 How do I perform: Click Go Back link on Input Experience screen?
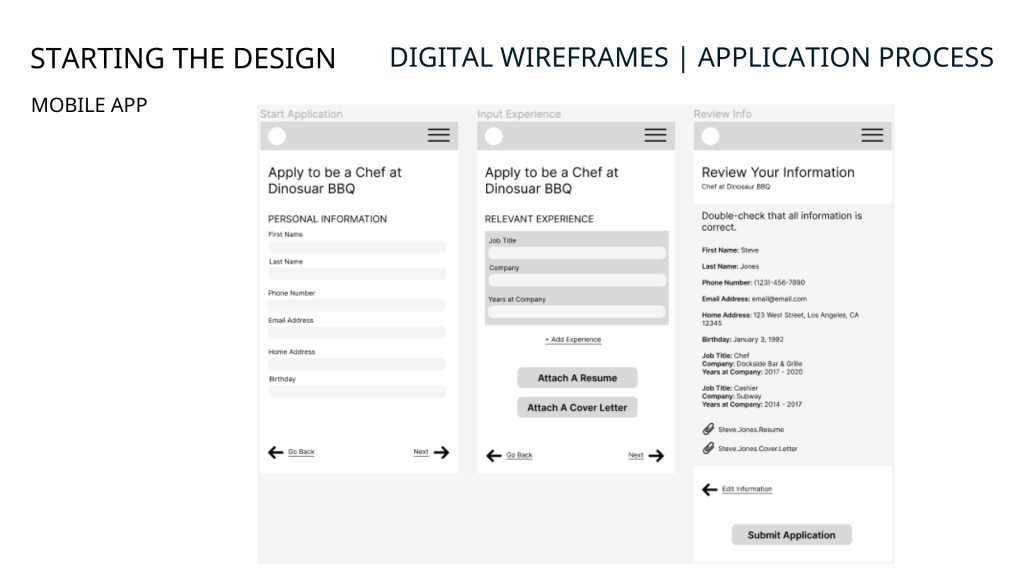click(x=519, y=456)
